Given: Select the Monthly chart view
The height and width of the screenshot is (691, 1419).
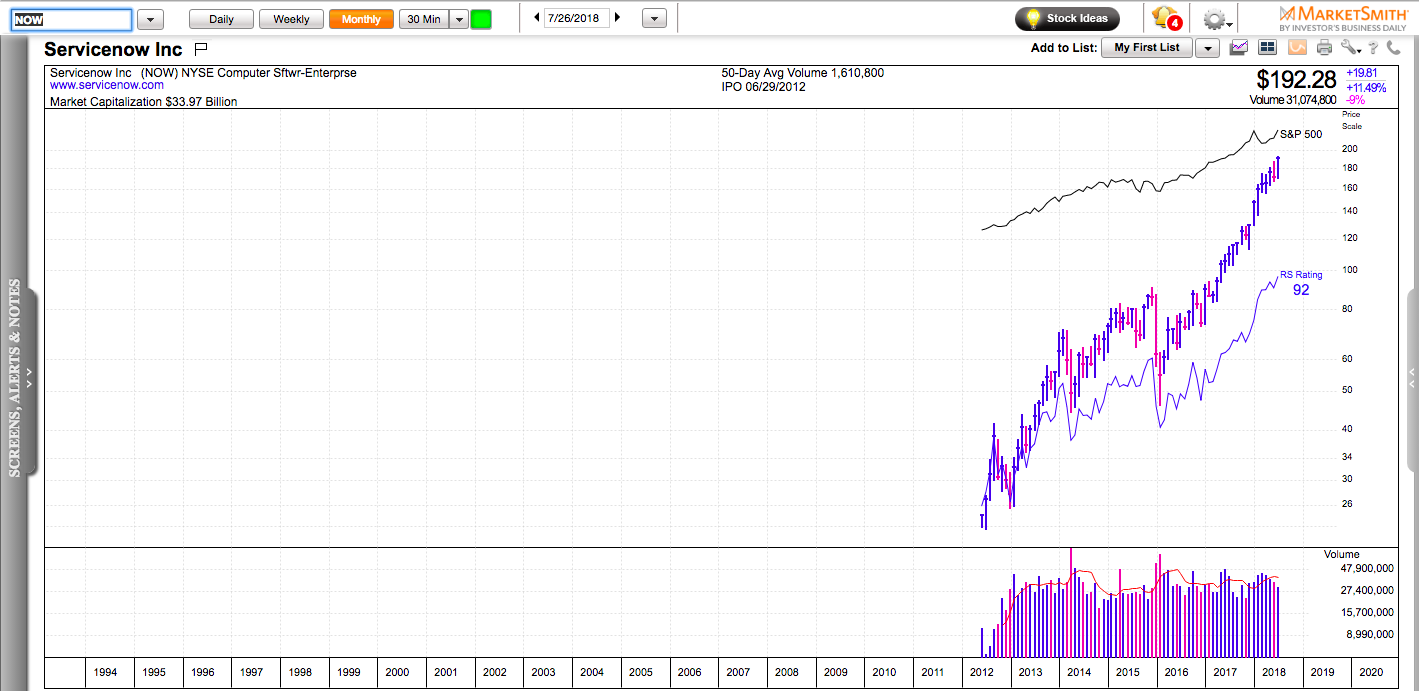Looking at the screenshot, I should point(361,19).
